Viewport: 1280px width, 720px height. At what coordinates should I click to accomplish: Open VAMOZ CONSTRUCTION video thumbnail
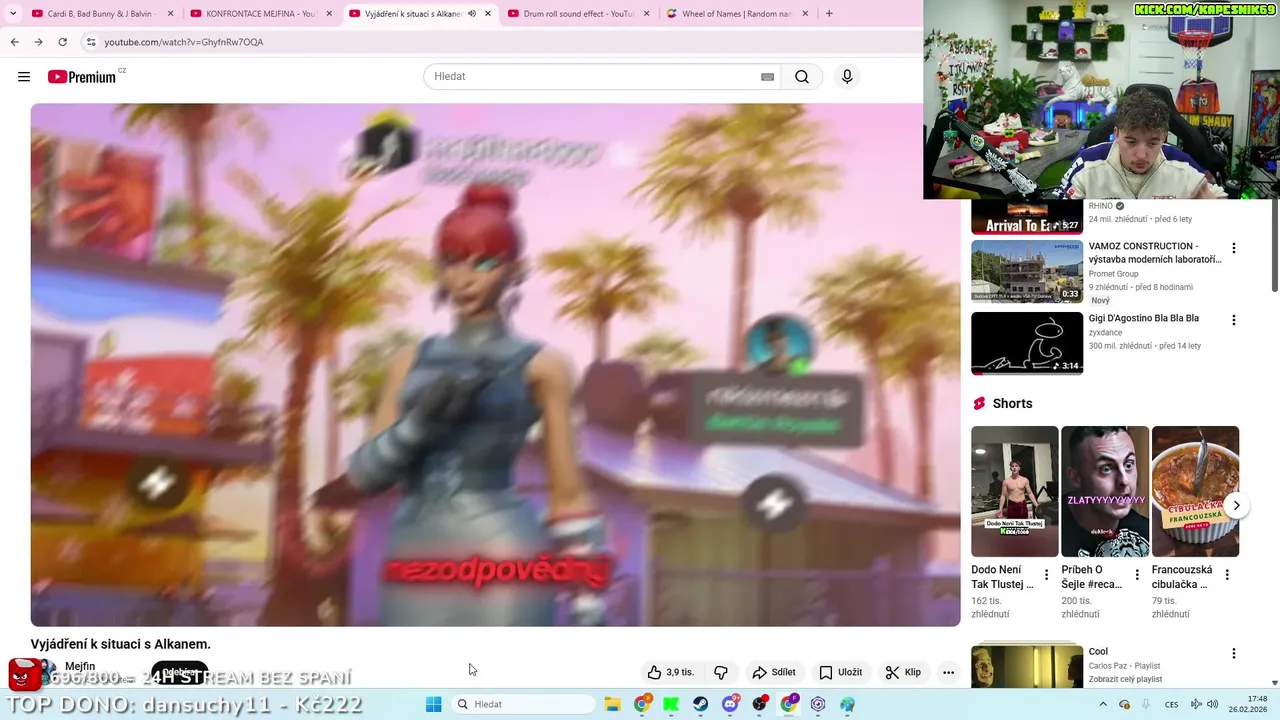1027,271
